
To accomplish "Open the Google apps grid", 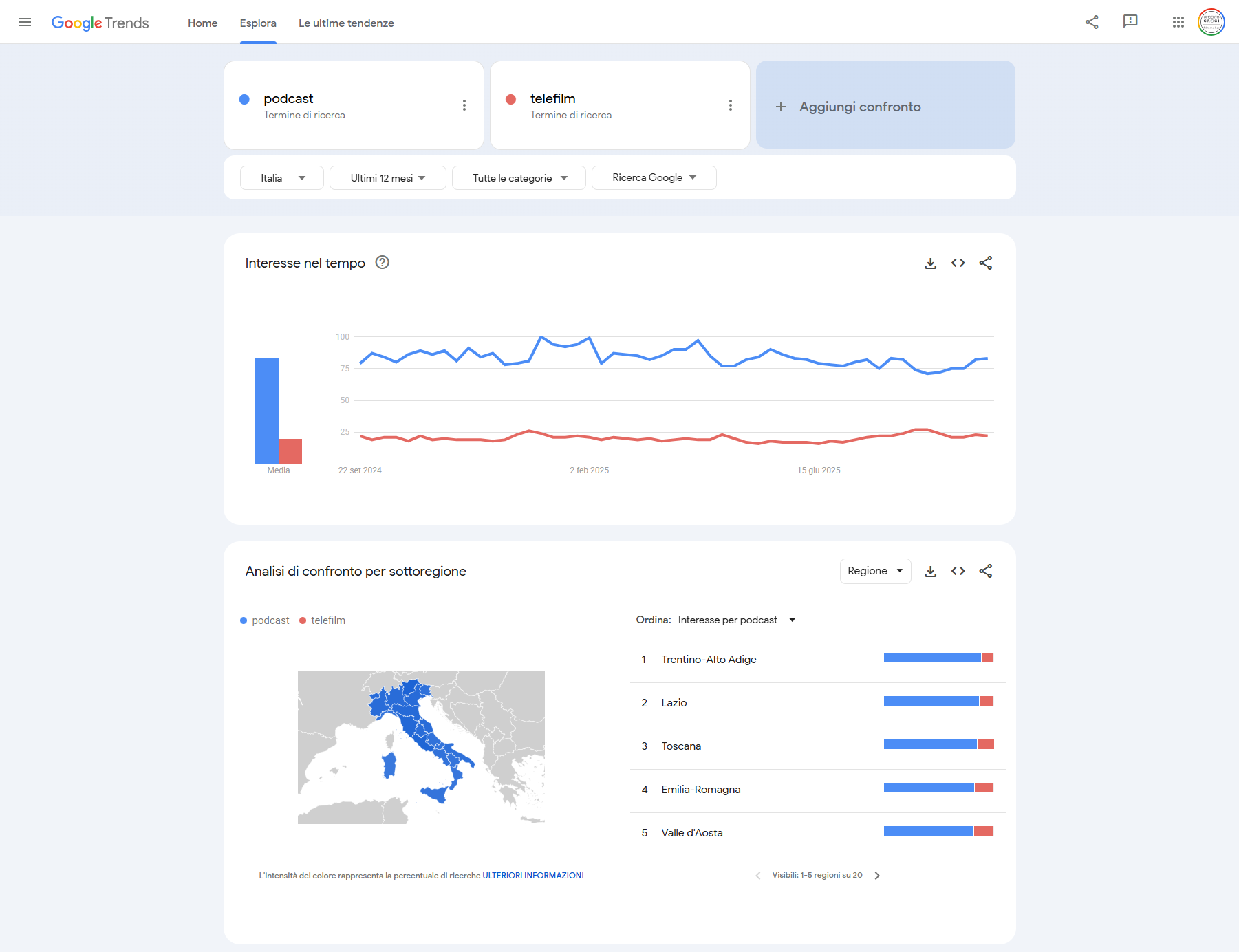I will [x=1178, y=22].
